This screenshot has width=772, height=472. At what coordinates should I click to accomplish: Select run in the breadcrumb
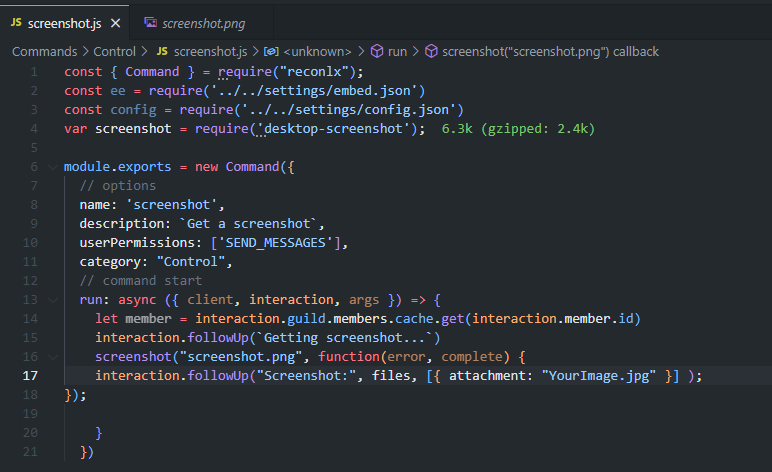point(397,52)
